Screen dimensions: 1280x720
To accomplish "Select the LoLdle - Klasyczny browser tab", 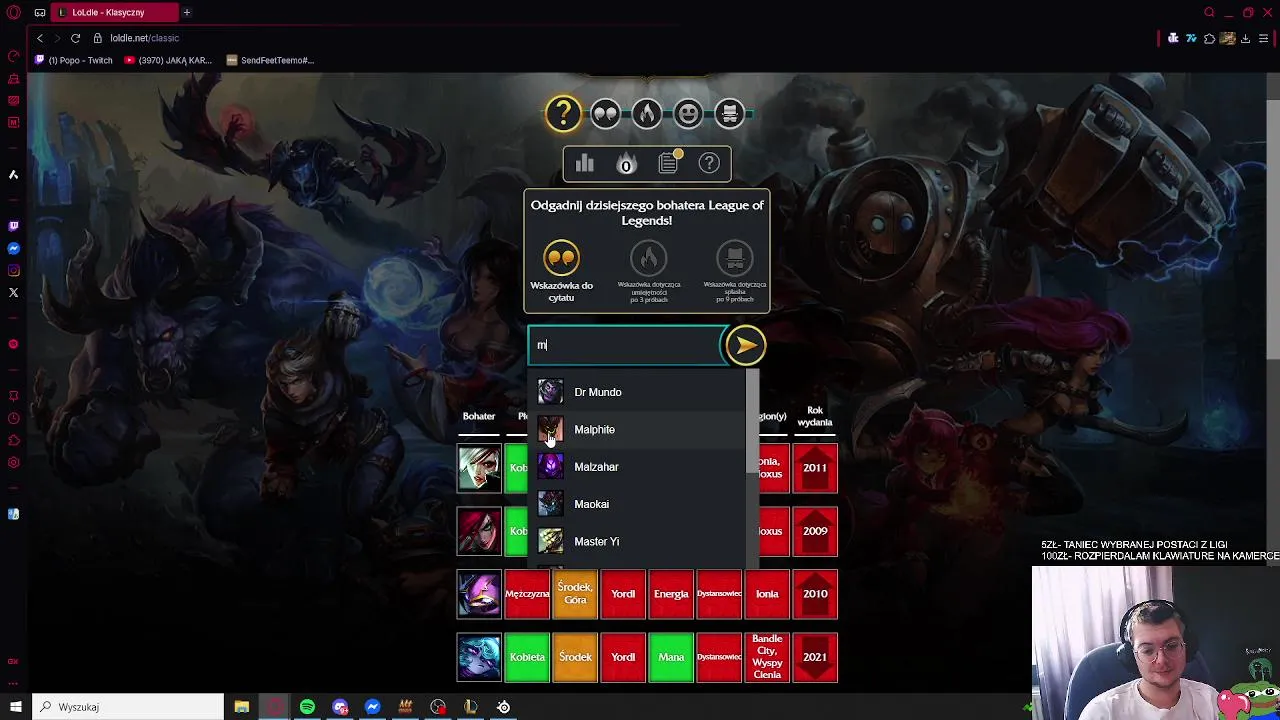I will tap(115, 12).
